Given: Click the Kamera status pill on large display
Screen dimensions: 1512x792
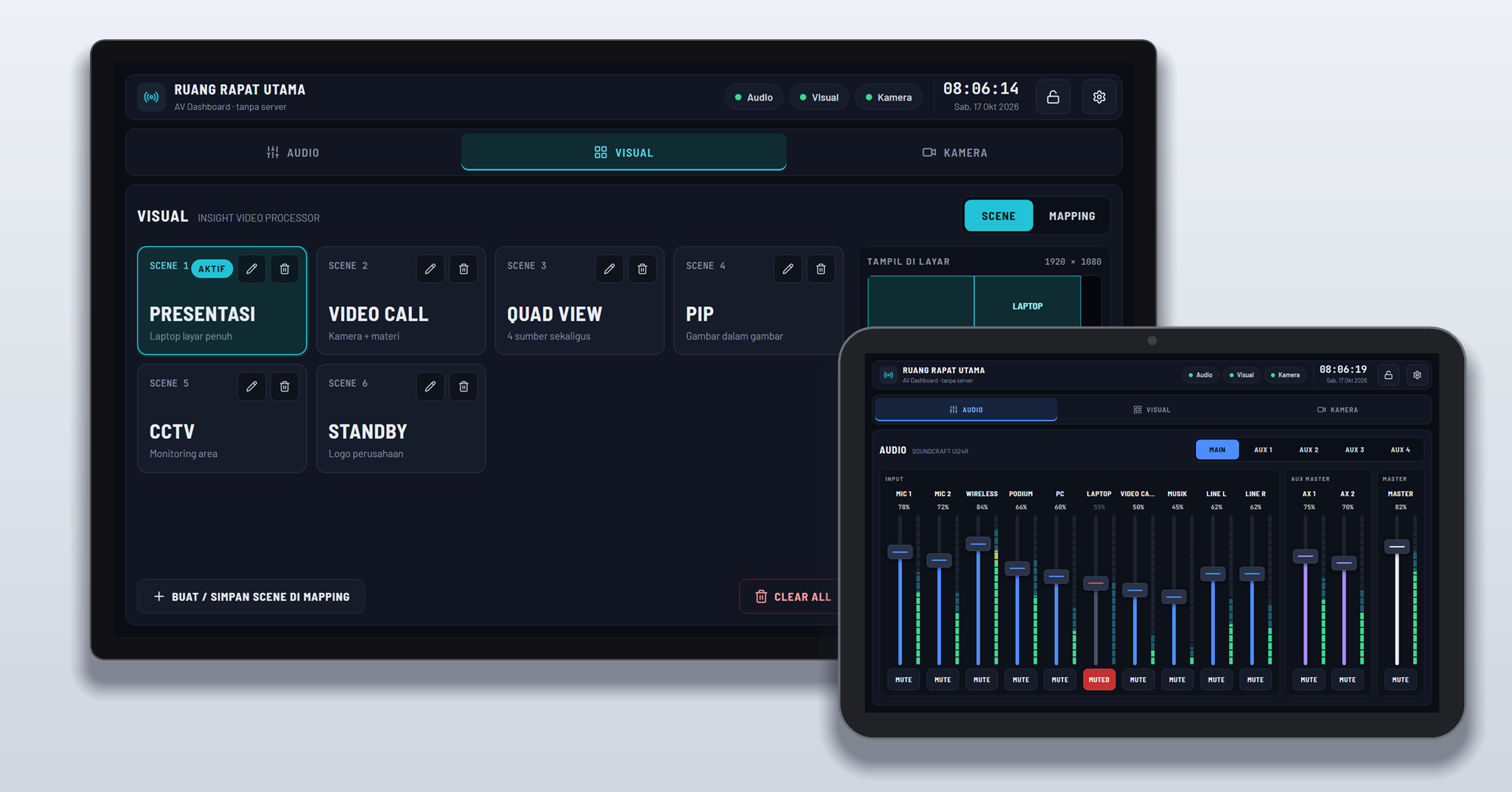Looking at the screenshot, I should pos(888,98).
